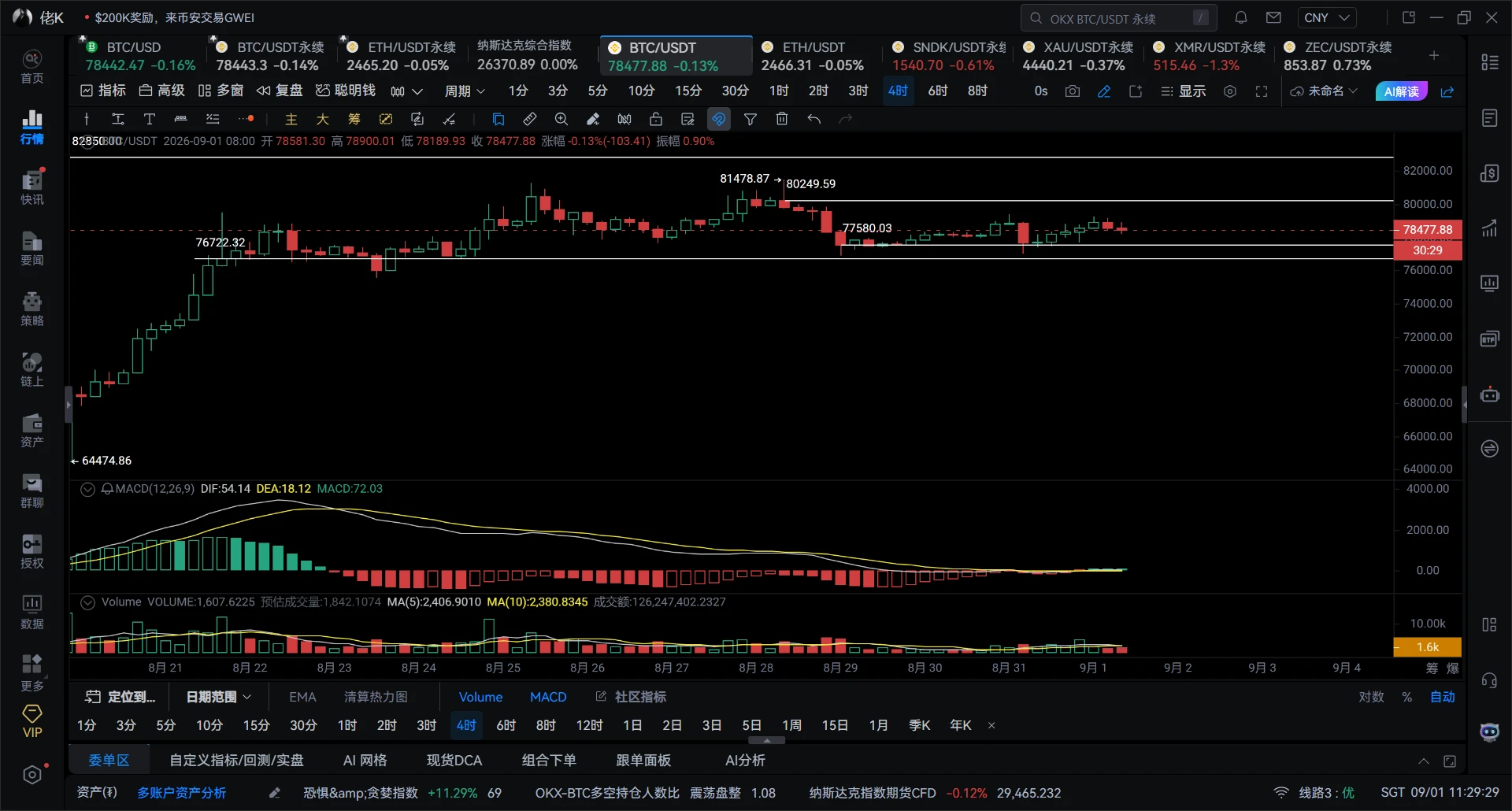Open notifications bell icon
The height and width of the screenshot is (811, 1512).
[1241, 17]
